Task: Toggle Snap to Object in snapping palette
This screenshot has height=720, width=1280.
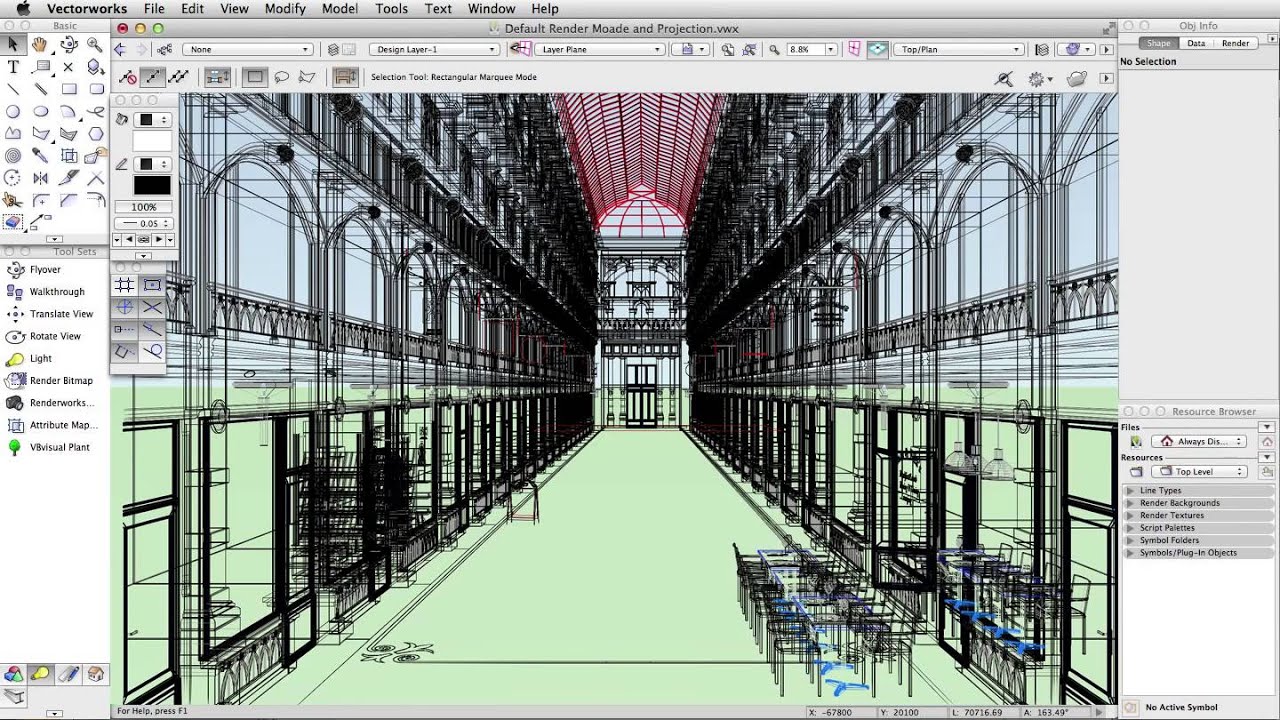Action: pos(152,285)
